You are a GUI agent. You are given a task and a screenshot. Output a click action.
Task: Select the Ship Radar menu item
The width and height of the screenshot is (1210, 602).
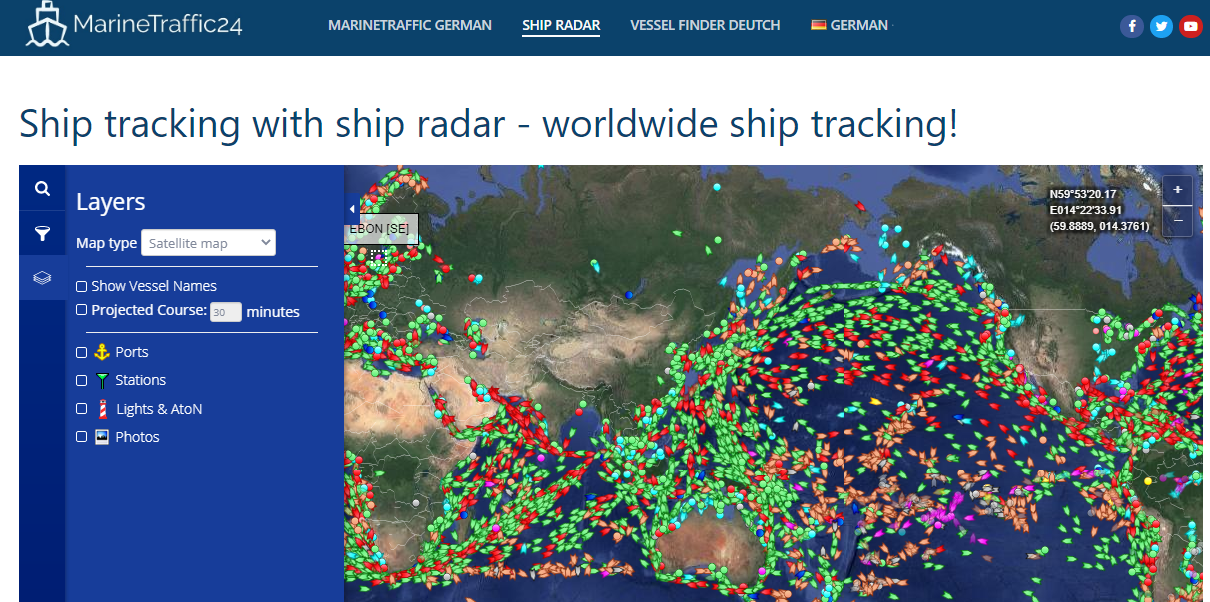pyautogui.click(x=561, y=25)
